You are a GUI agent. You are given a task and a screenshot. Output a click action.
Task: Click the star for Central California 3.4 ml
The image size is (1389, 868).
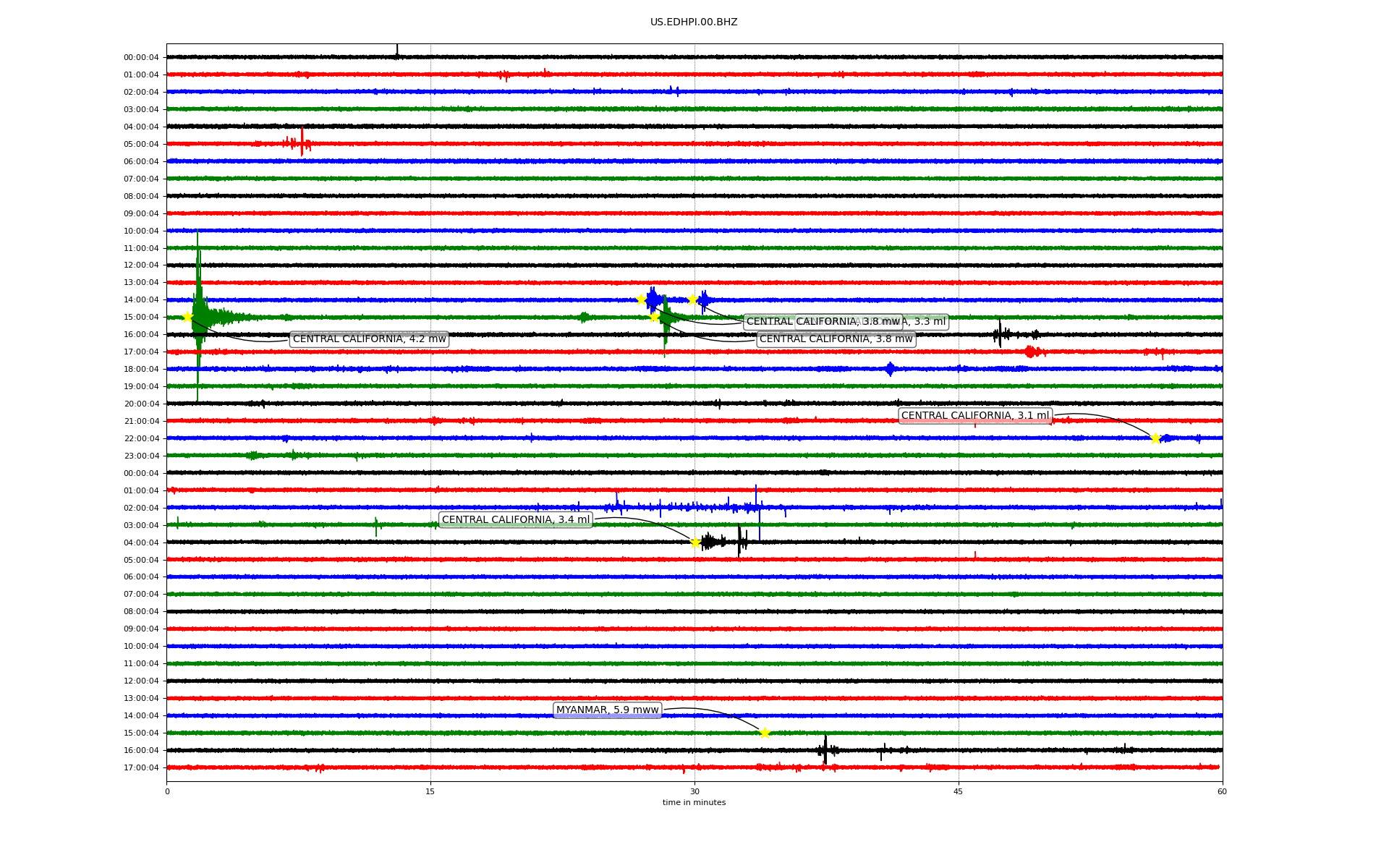(695, 542)
